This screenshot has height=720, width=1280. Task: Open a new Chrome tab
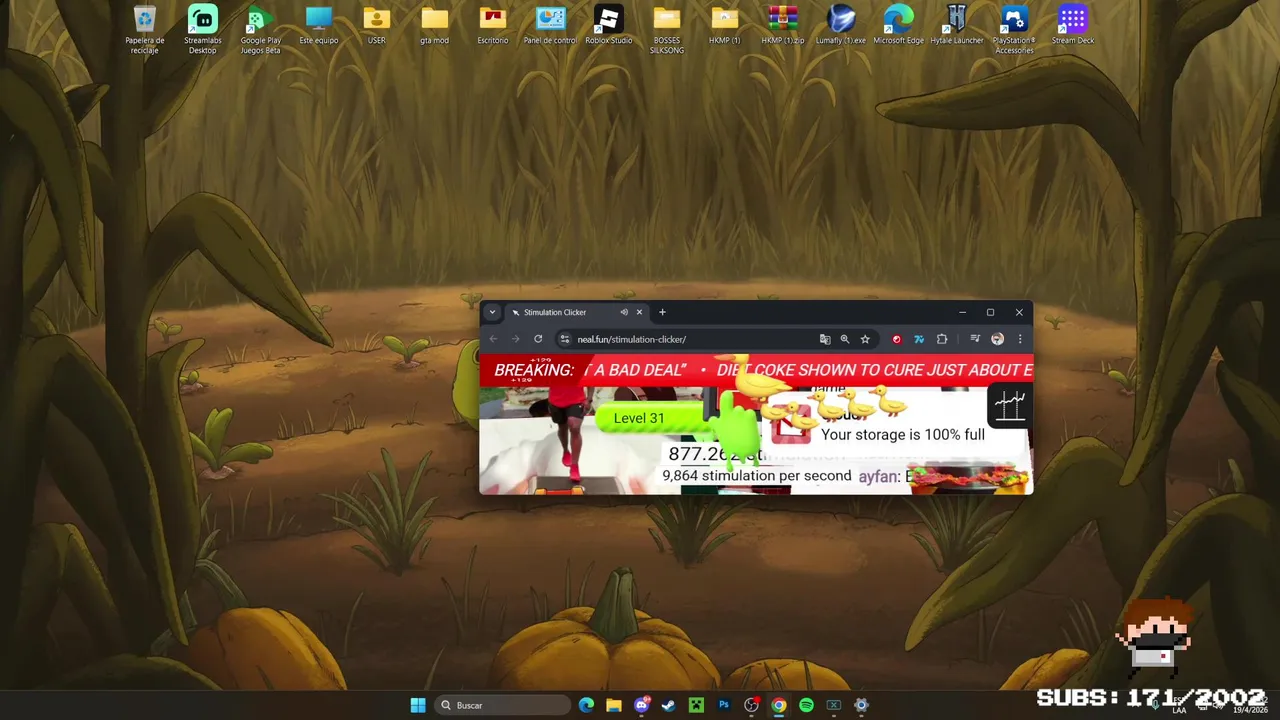click(662, 312)
